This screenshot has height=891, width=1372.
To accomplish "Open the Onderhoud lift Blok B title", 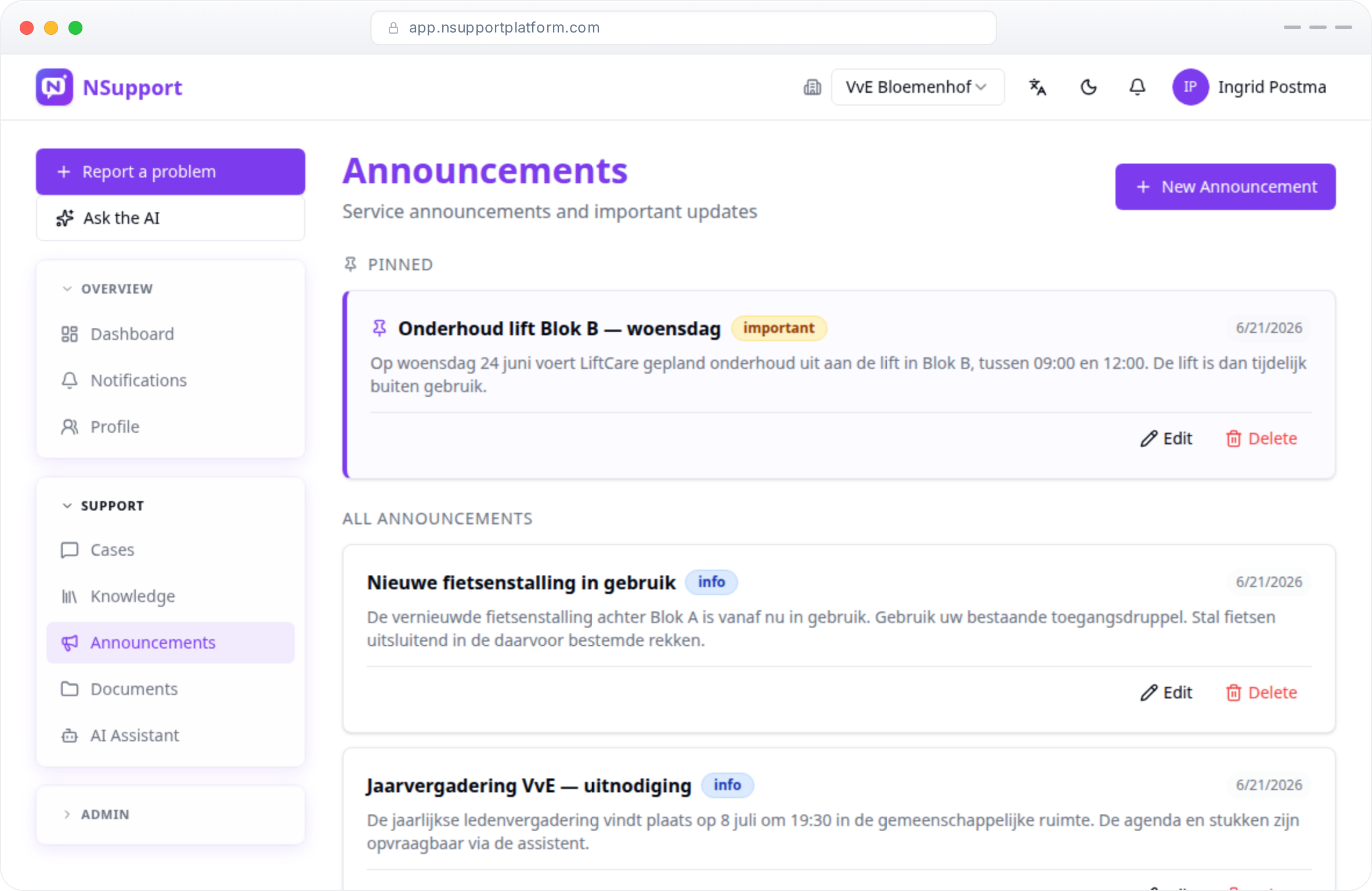I will coord(559,328).
